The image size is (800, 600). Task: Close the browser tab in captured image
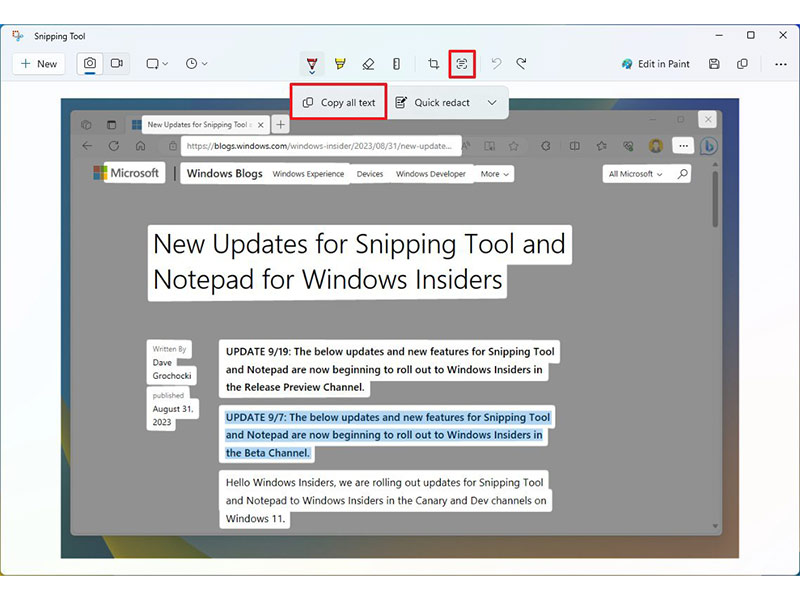(x=261, y=124)
